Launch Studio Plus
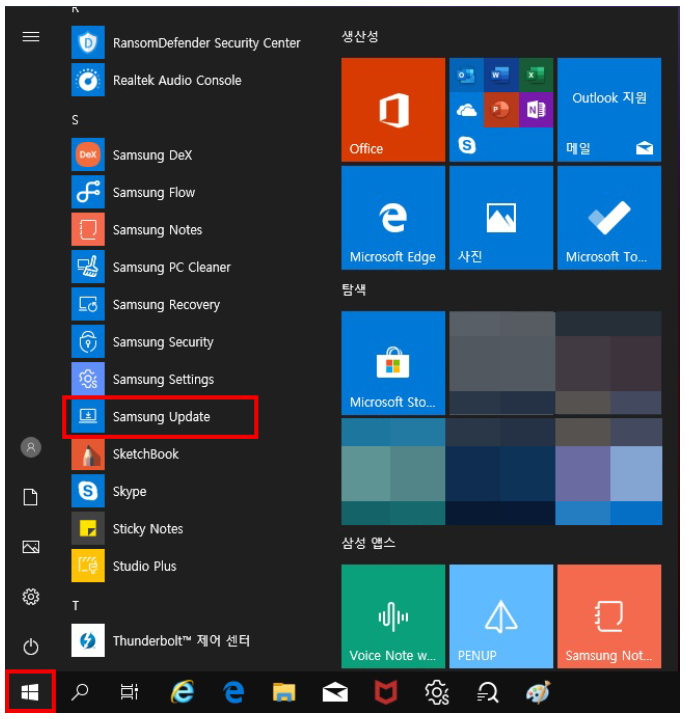This screenshot has width=686, height=719. [124, 566]
